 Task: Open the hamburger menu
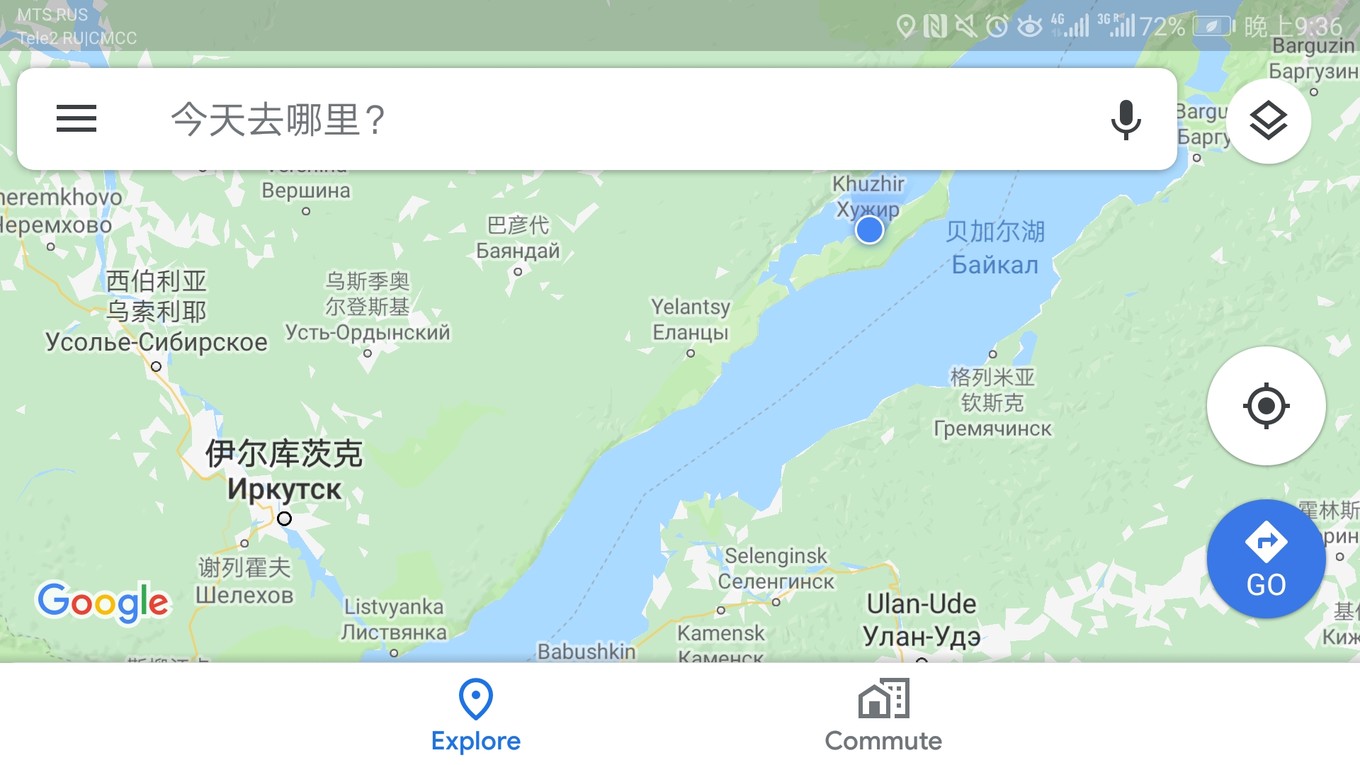(x=76, y=119)
